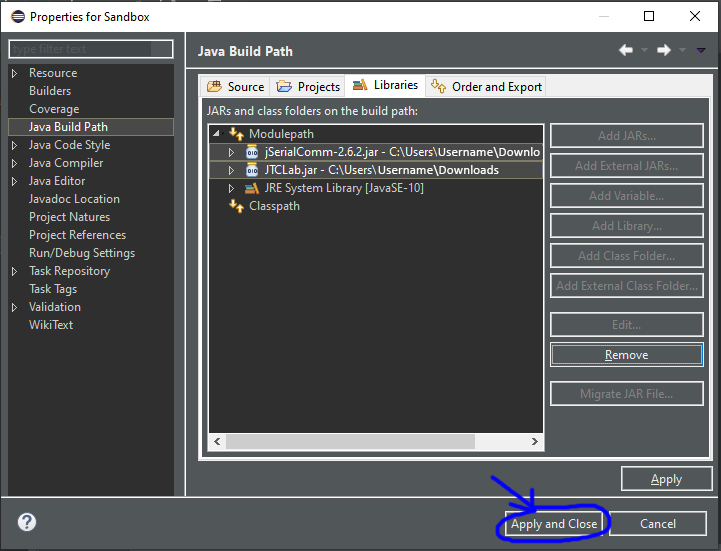The height and width of the screenshot is (551, 721).
Task: Expand the jSerialComm-2.6.2.jar entry
Action: click(x=231, y=152)
